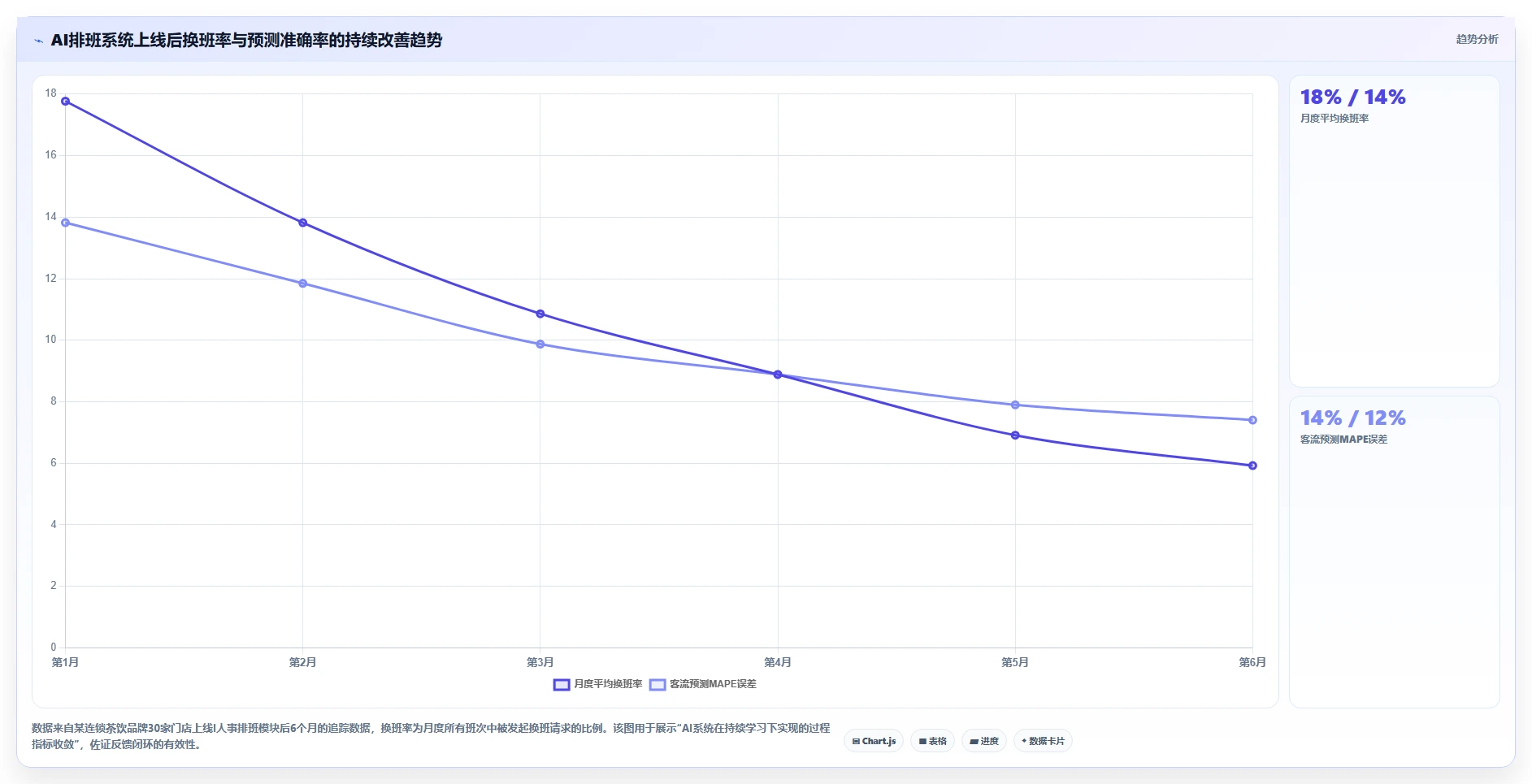This screenshot has width=1532, height=784.
Task: Click the Chart.js chip
Action: click(874, 741)
